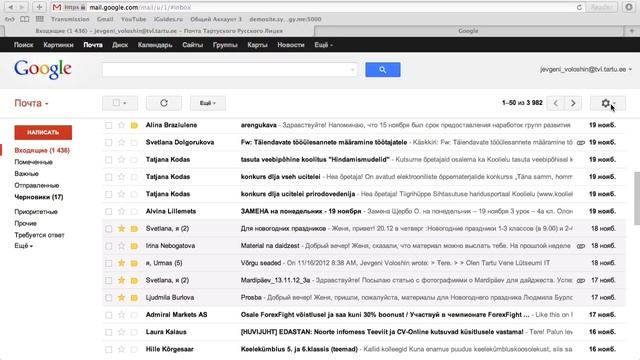
Task: Select the 'tasuta veebipõhine koolitus' message checkbox
Action: tap(108, 160)
